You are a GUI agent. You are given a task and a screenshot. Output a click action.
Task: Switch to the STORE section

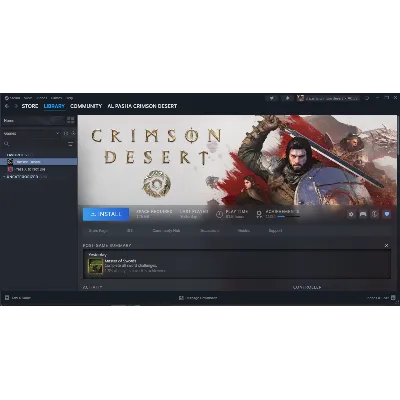click(30, 106)
